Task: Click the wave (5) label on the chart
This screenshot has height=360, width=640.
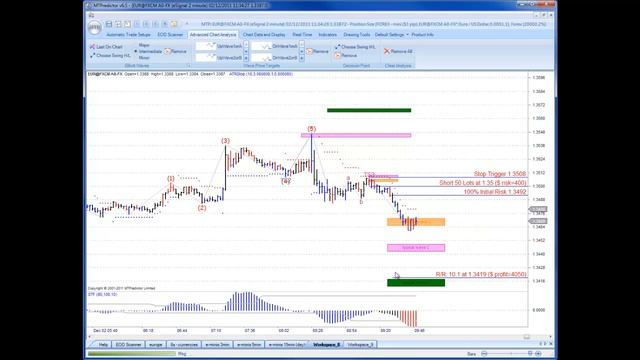Action: 311,129
